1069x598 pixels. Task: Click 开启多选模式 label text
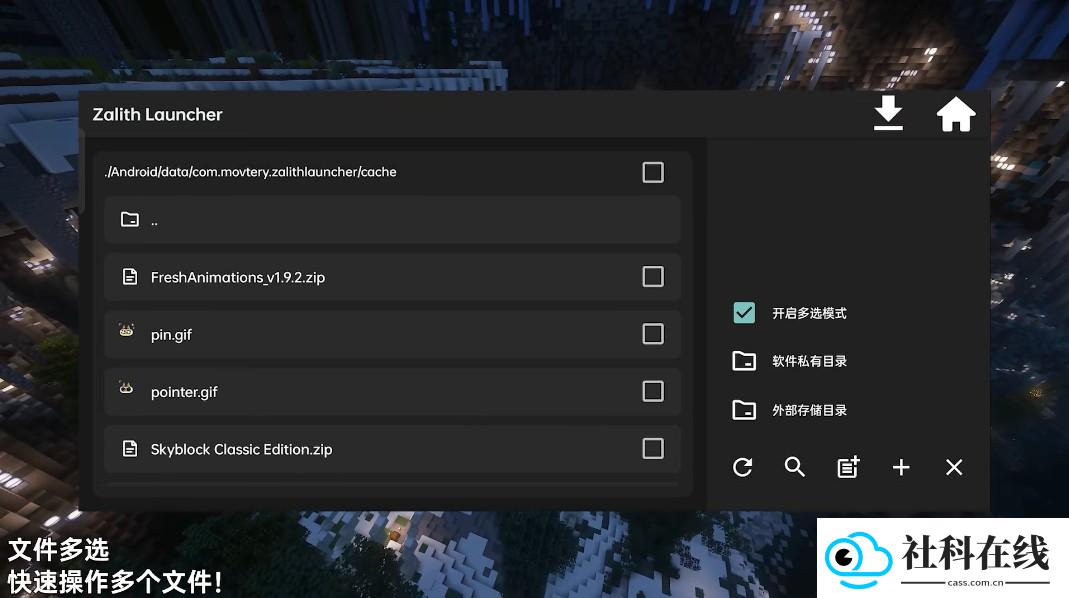tap(809, 314)
